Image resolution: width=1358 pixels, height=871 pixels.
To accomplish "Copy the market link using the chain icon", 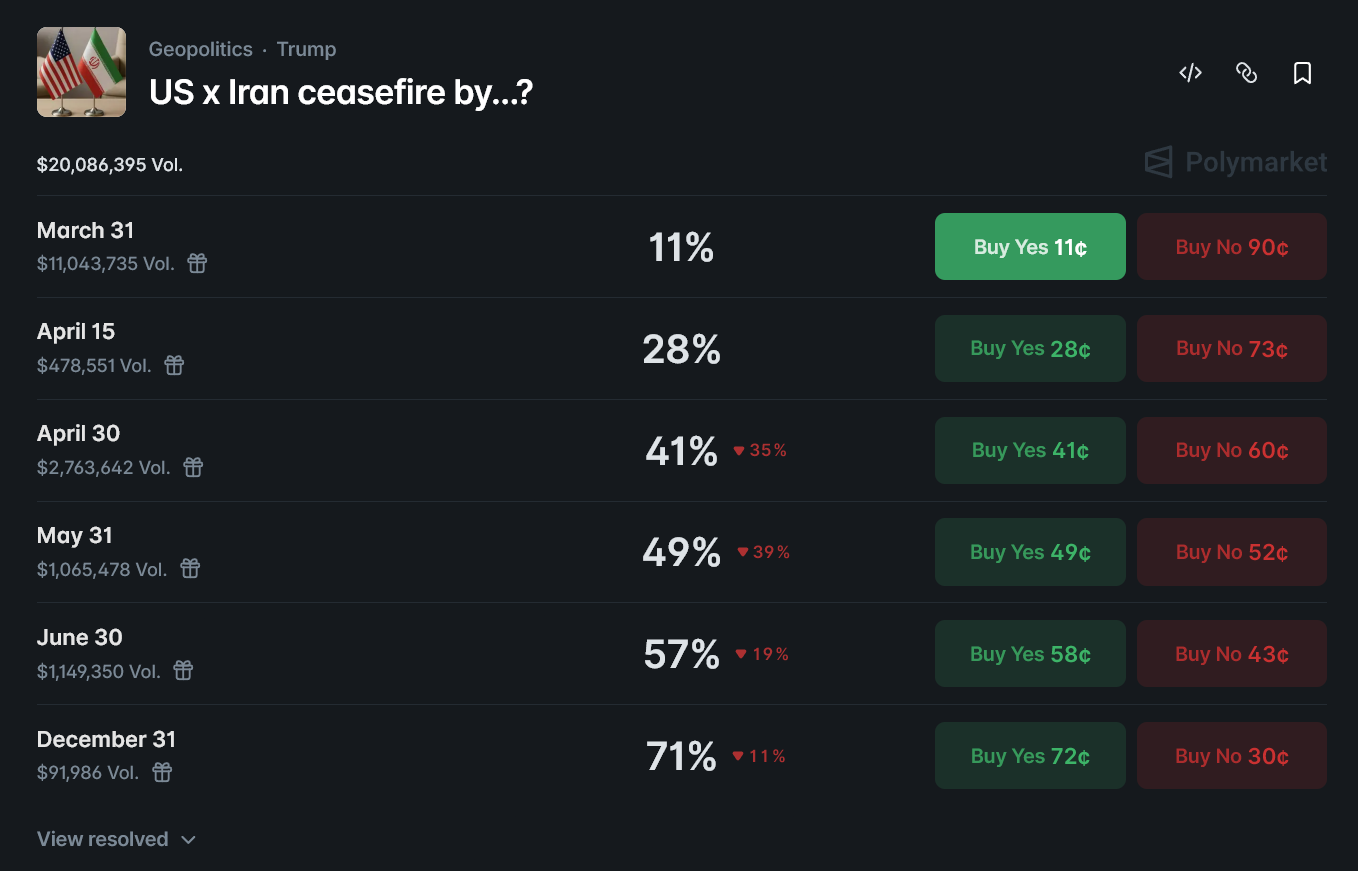I will pyautogui.click(x=1246, y=72).
